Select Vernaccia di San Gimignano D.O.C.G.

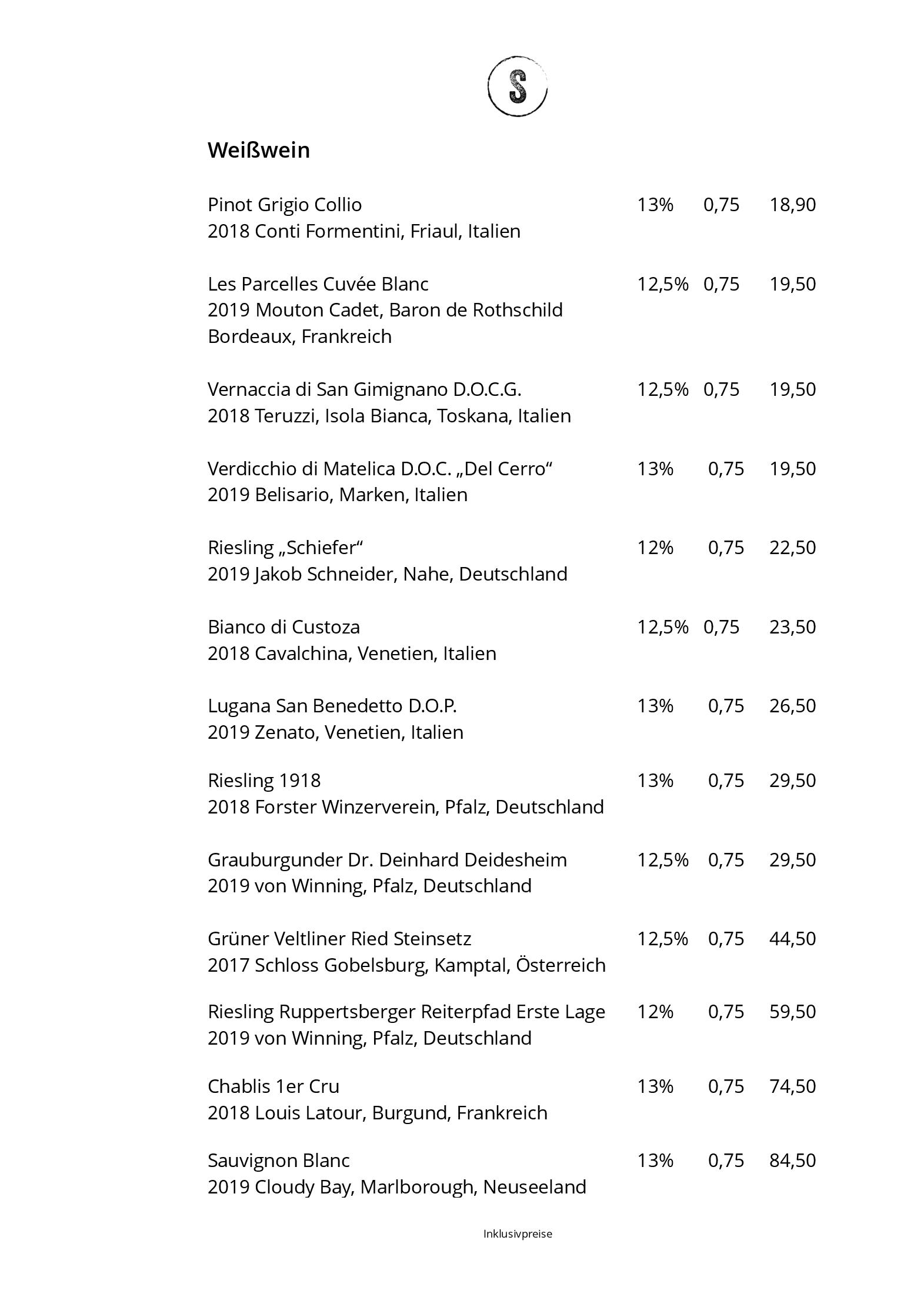tap(365, 389)
